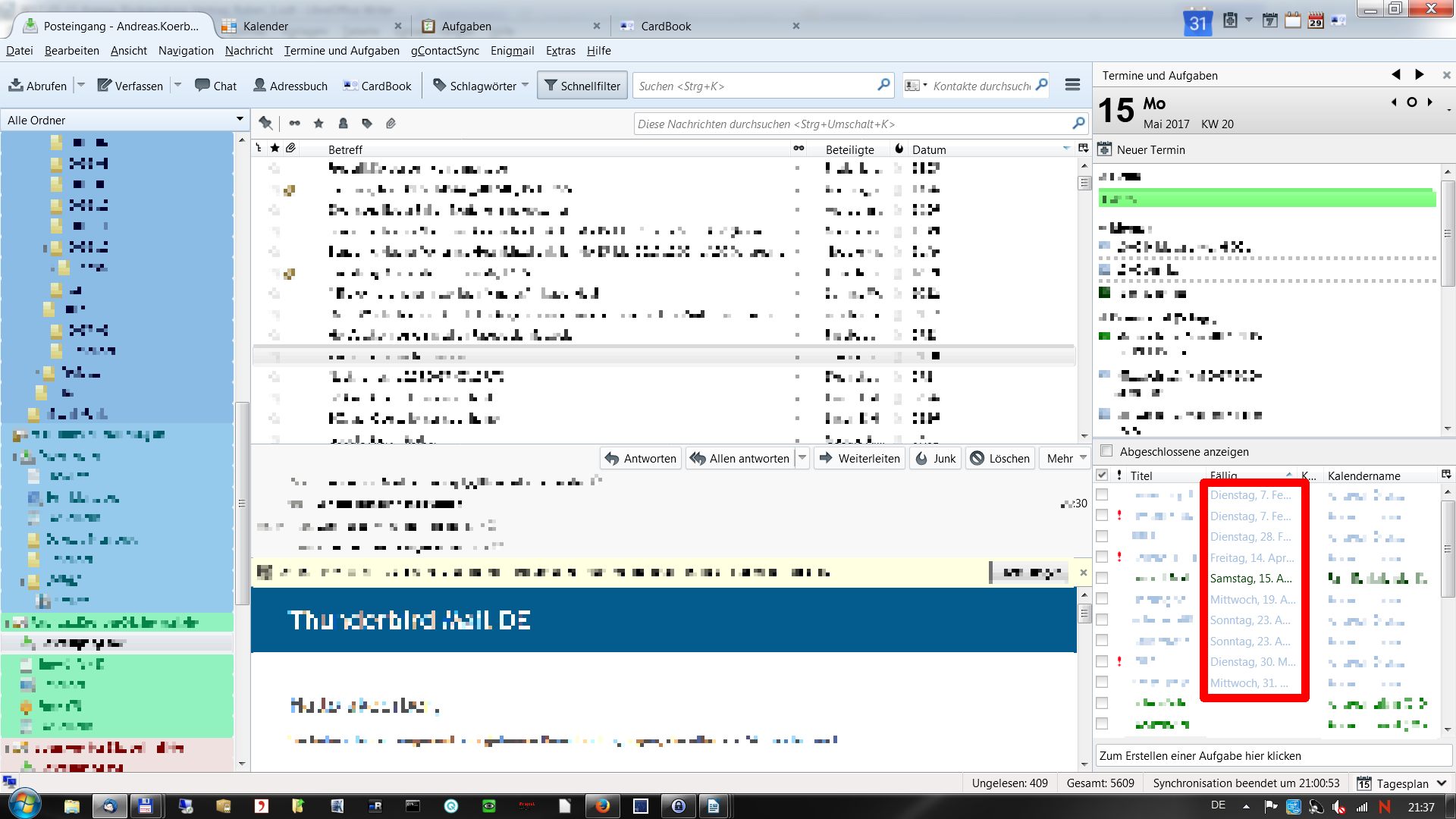Open the Nachricht menu
1456x819 pixels.
[x=249, y=51]
